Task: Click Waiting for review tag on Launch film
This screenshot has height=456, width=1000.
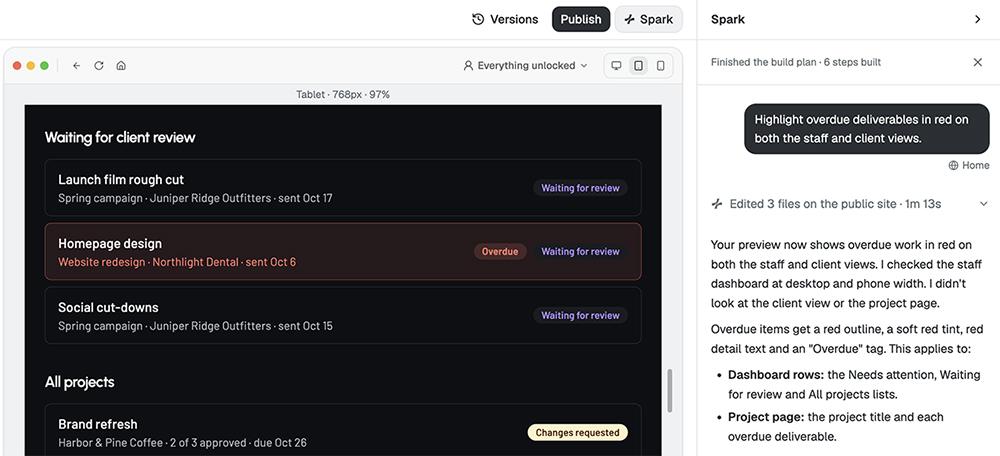Action: (580, 188)
